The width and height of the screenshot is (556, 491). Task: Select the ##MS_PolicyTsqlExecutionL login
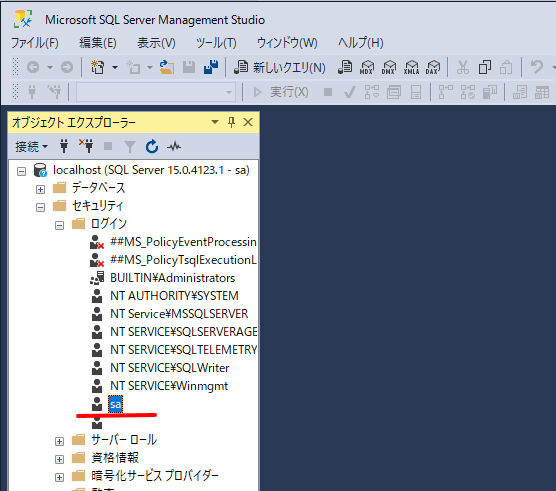click(x=183, y=260)
